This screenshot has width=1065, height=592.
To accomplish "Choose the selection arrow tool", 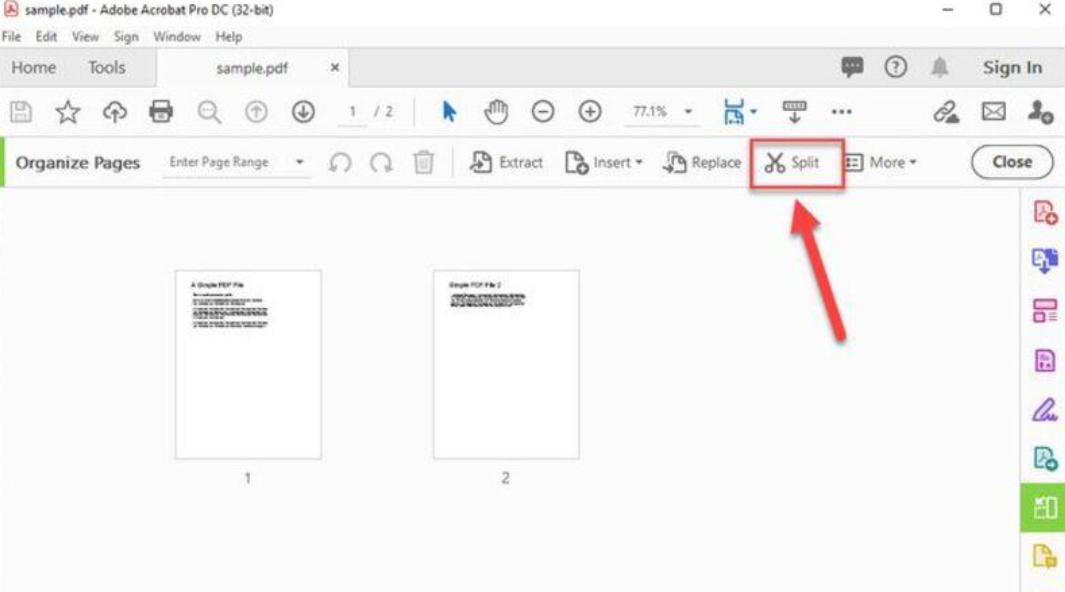I will click(449, 111).
